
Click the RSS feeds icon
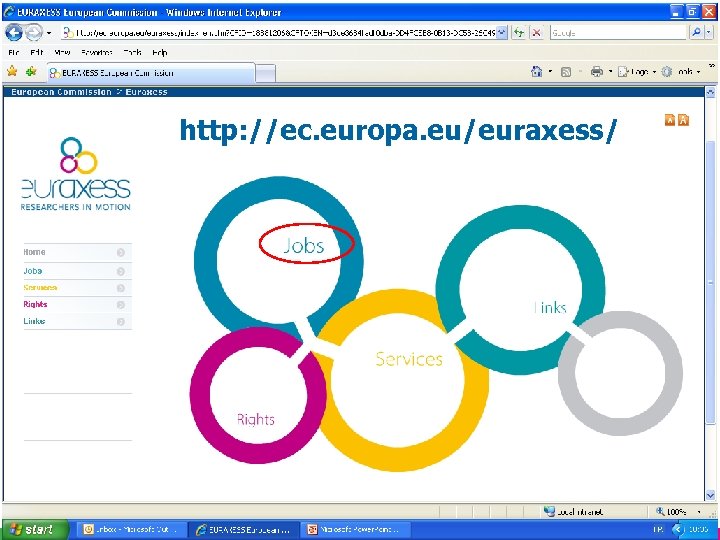tap(566, 72)
